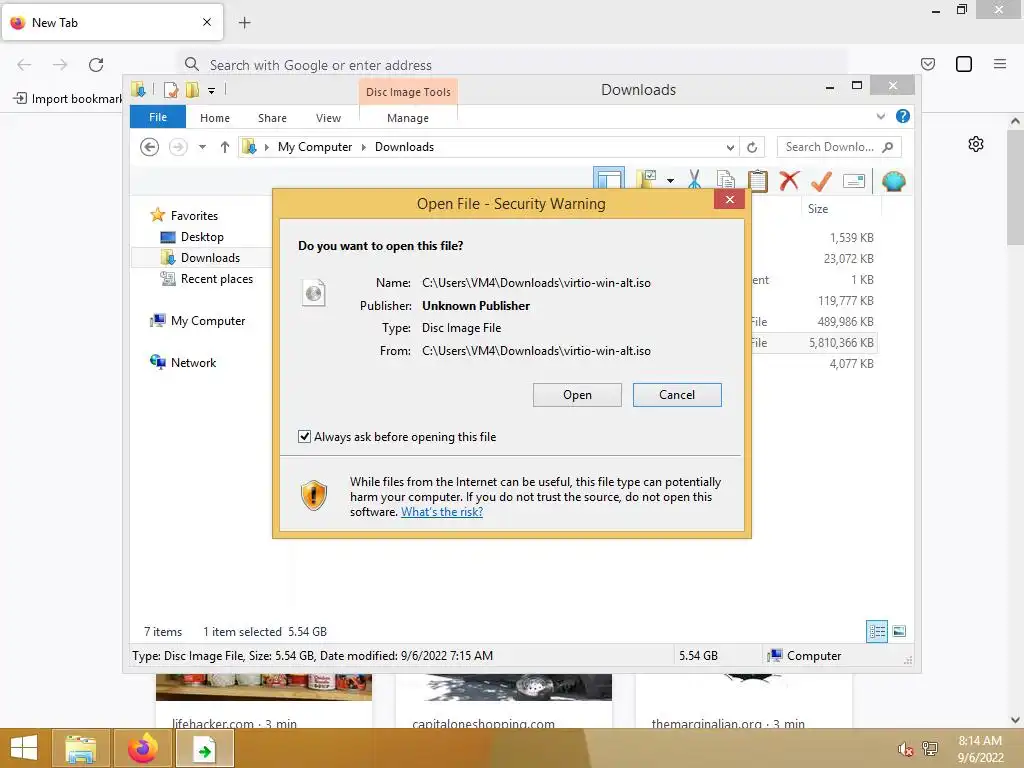This screenshot has width=1024, height=768.
Task: Switch to large icons view in status bar
Action: [899, 631]
